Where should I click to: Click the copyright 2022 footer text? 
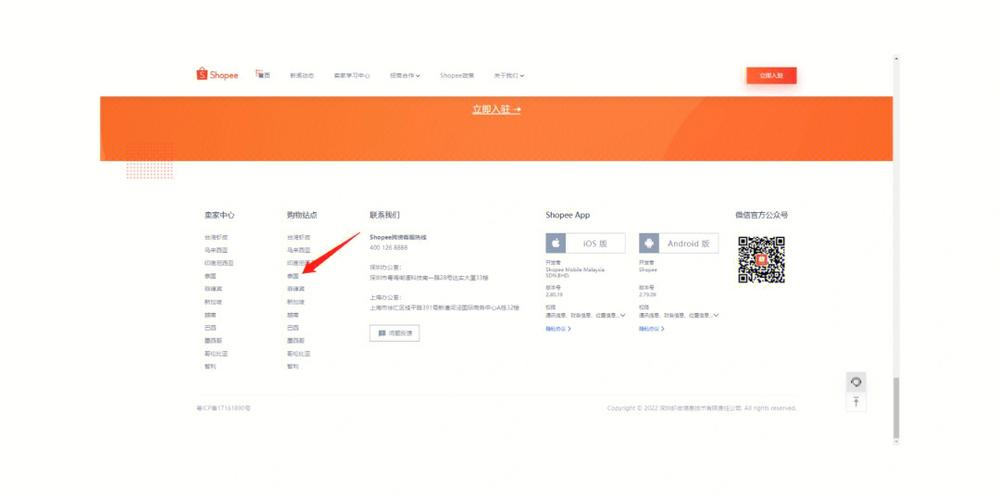tap(702, 408)
